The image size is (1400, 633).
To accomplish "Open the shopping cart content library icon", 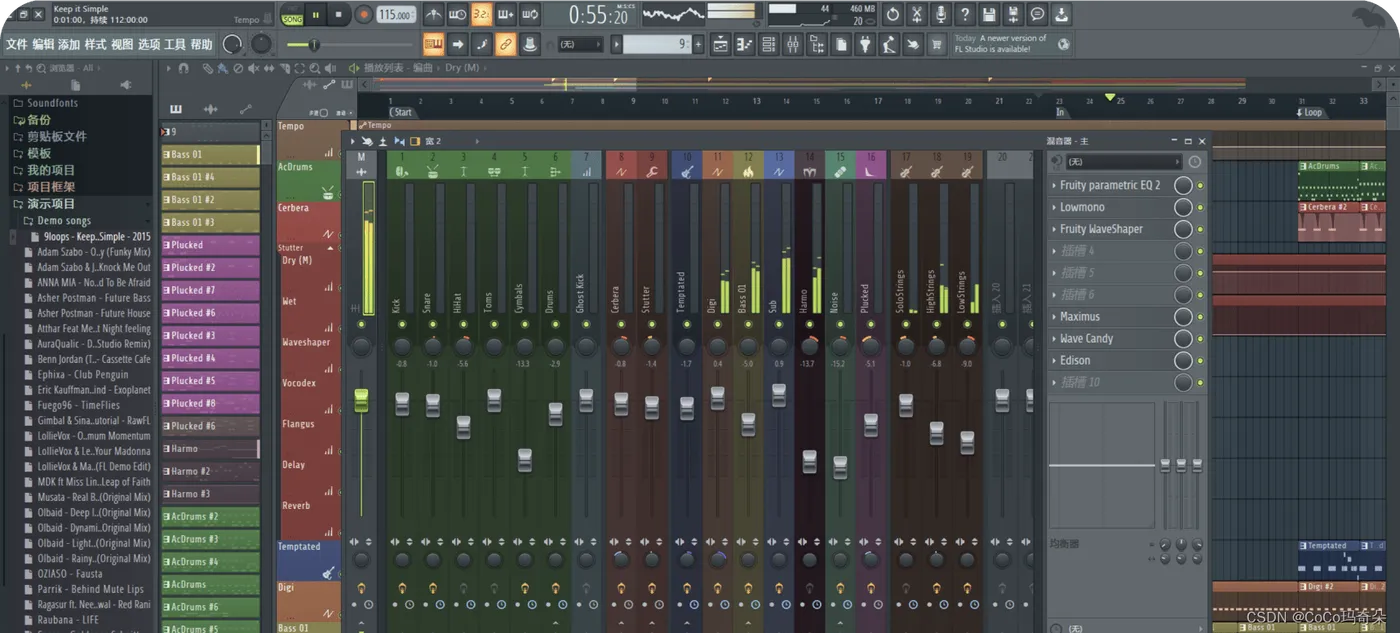I will coord(937,45).
